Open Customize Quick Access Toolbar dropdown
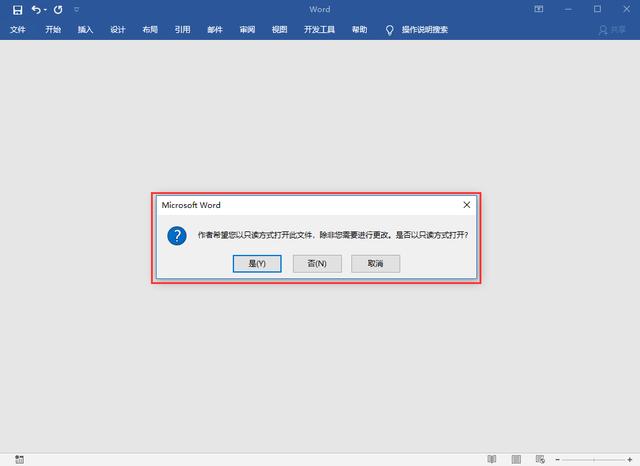This screenshot has width=640, height=466. point(76,10)
